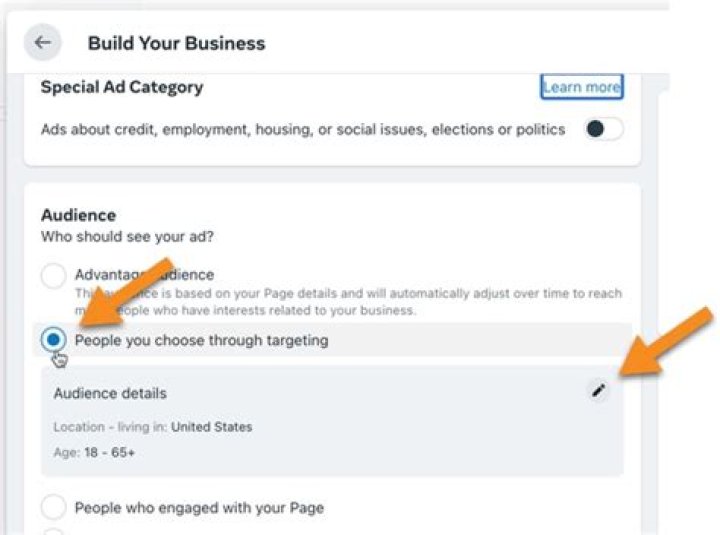Select People you choose through targeting radio
Viewport: 720px width, 535px height.
[54, 340]
